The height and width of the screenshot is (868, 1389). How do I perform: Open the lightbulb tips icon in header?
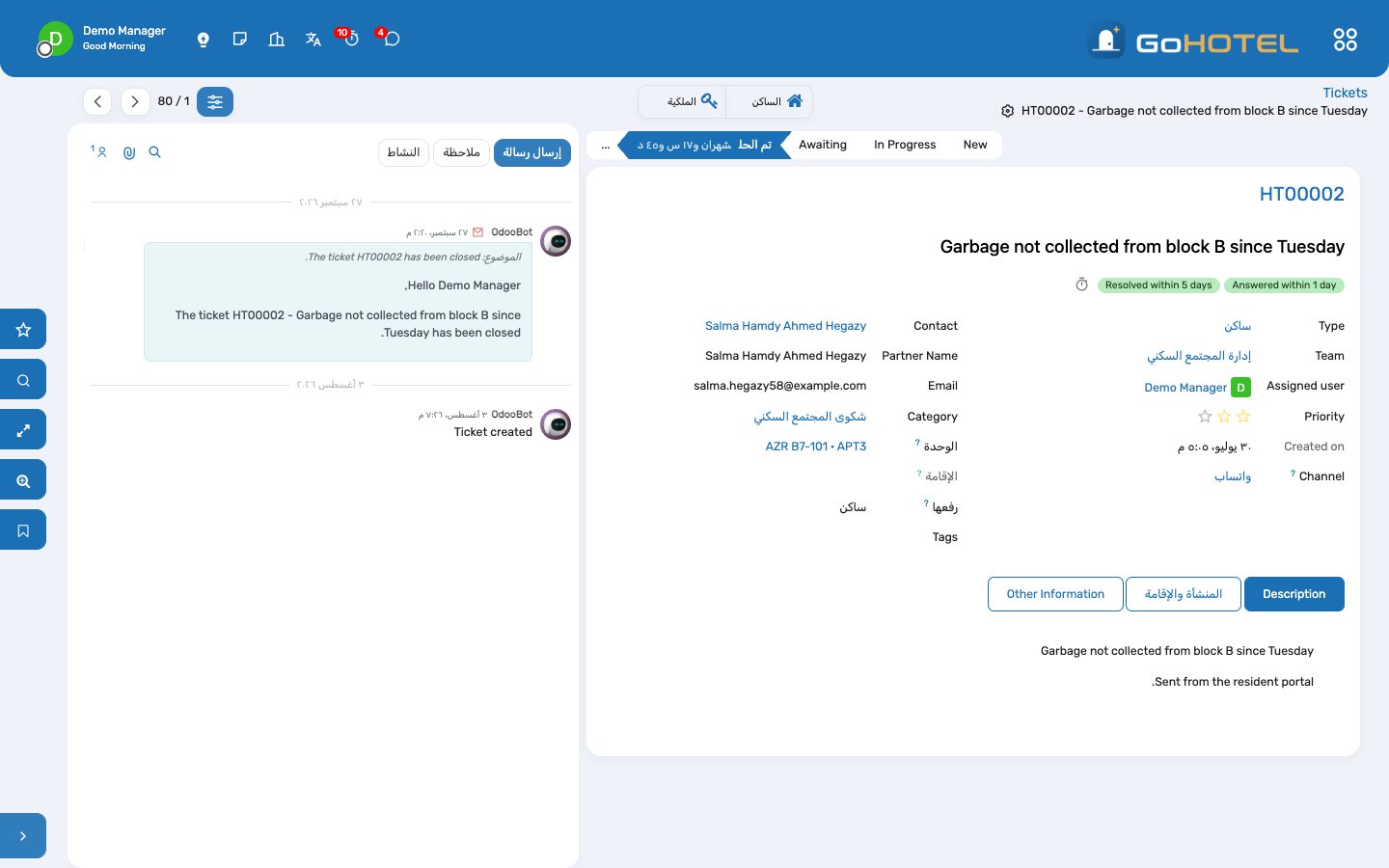click(x=203, y=40)
